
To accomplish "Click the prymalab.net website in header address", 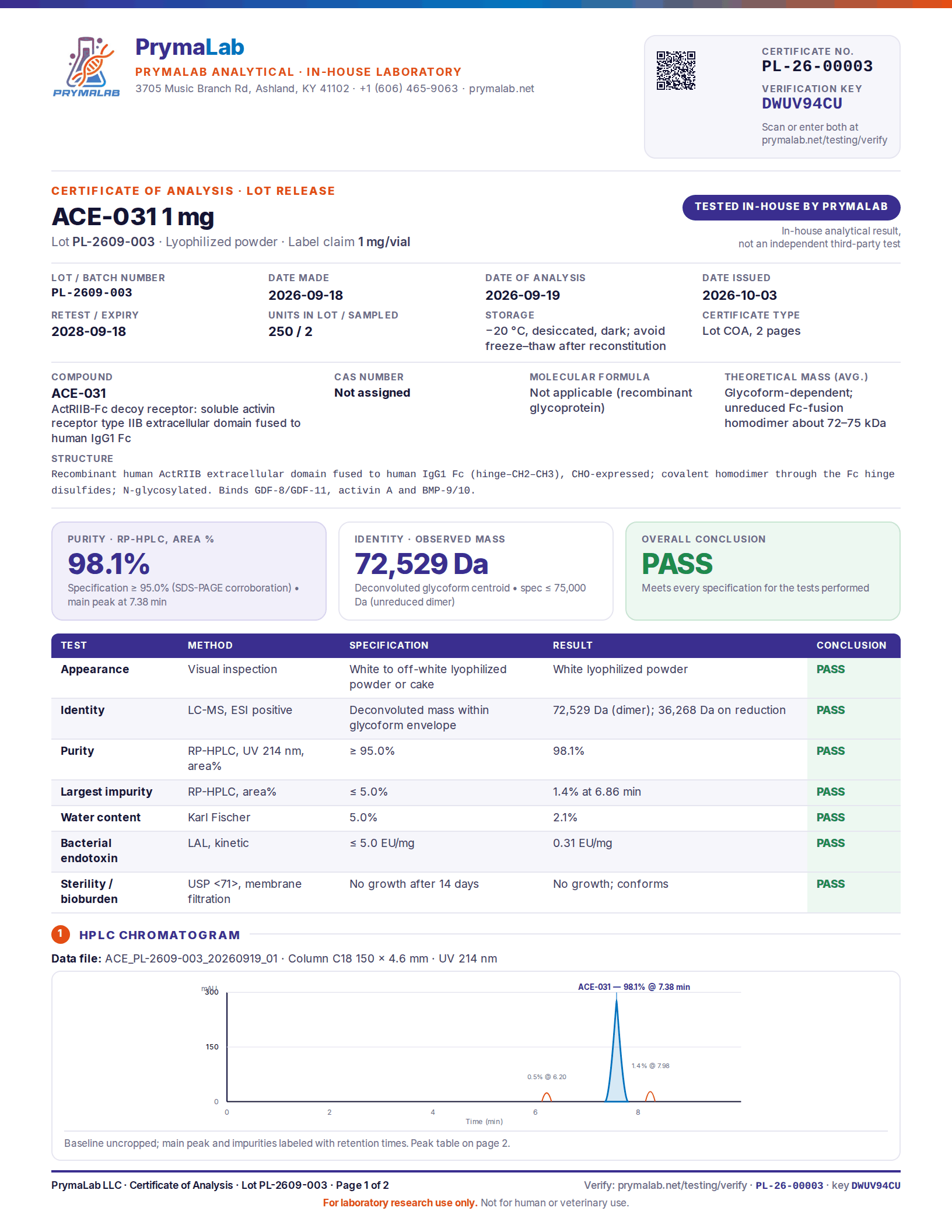I will pos(502,89).
